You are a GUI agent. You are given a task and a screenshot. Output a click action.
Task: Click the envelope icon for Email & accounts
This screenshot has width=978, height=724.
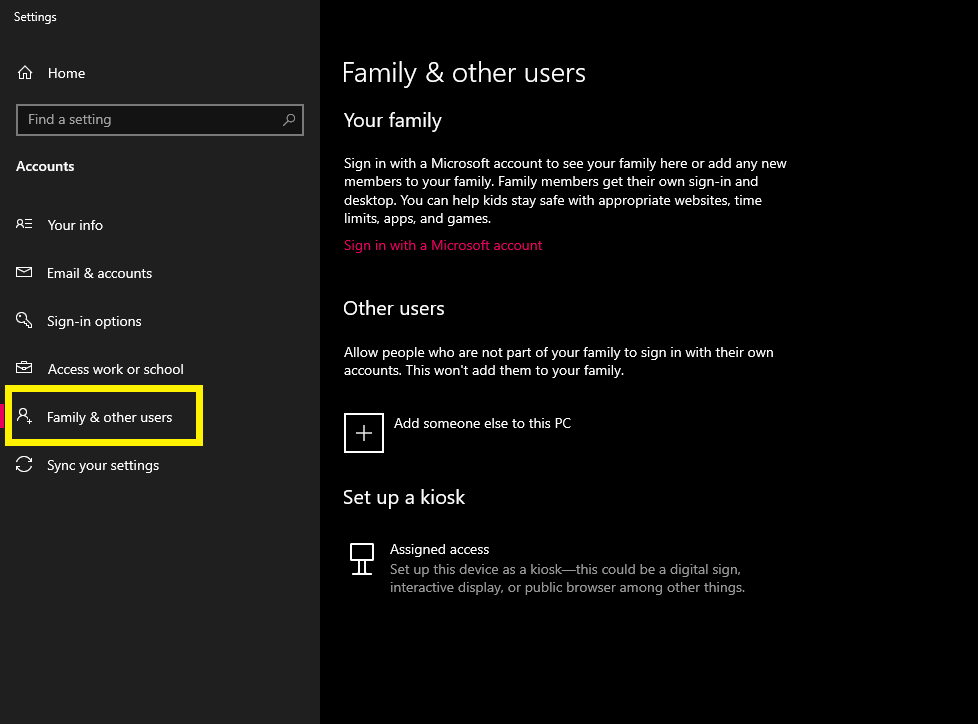[24, 272]
